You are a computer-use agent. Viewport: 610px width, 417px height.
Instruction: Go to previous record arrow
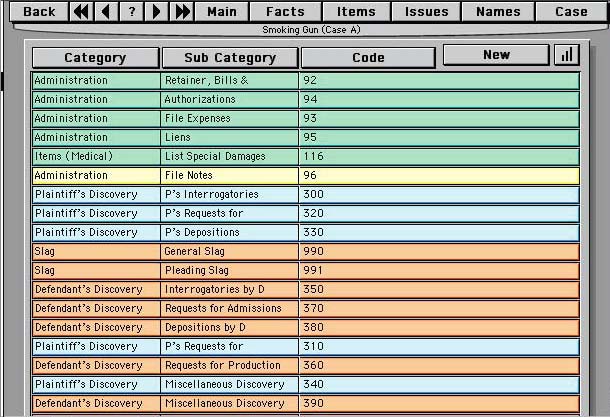[106, 12]
